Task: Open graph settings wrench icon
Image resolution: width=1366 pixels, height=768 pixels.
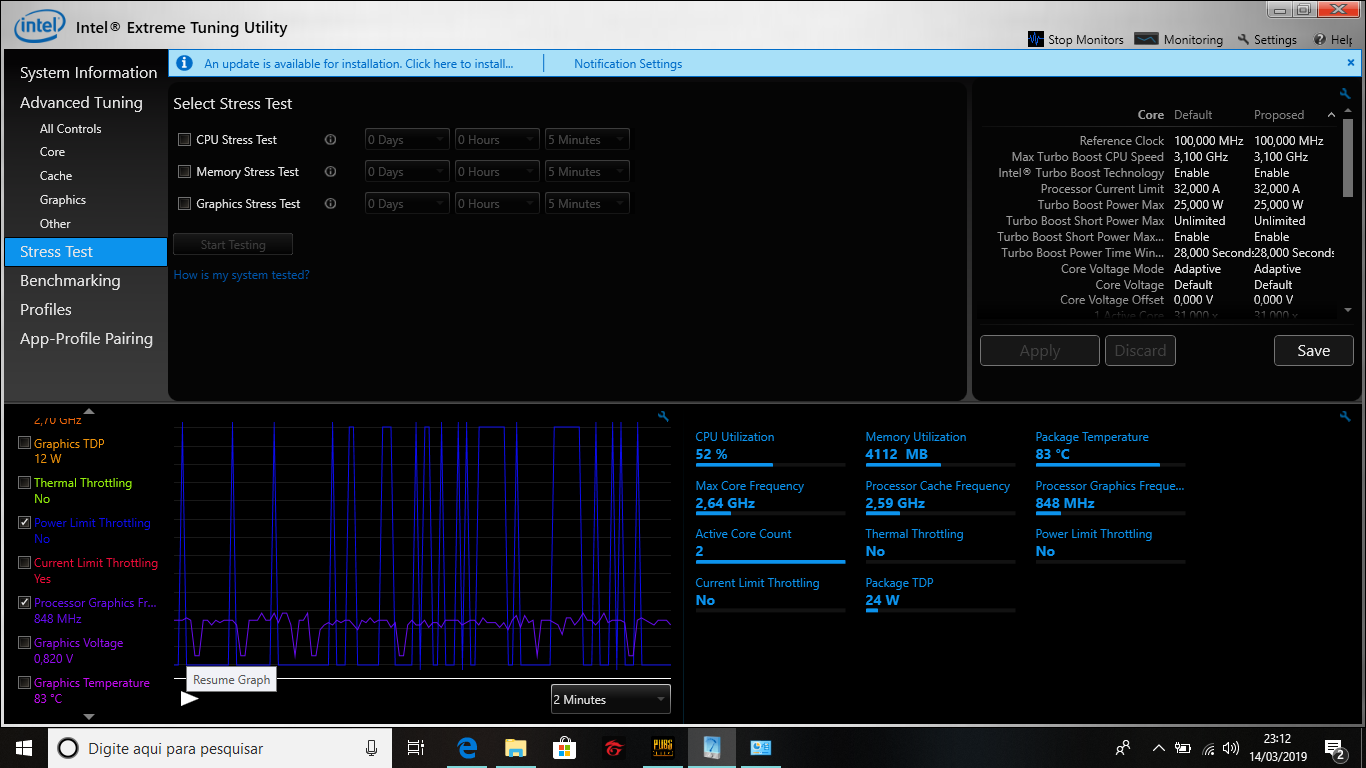Action: click(663, 417)
